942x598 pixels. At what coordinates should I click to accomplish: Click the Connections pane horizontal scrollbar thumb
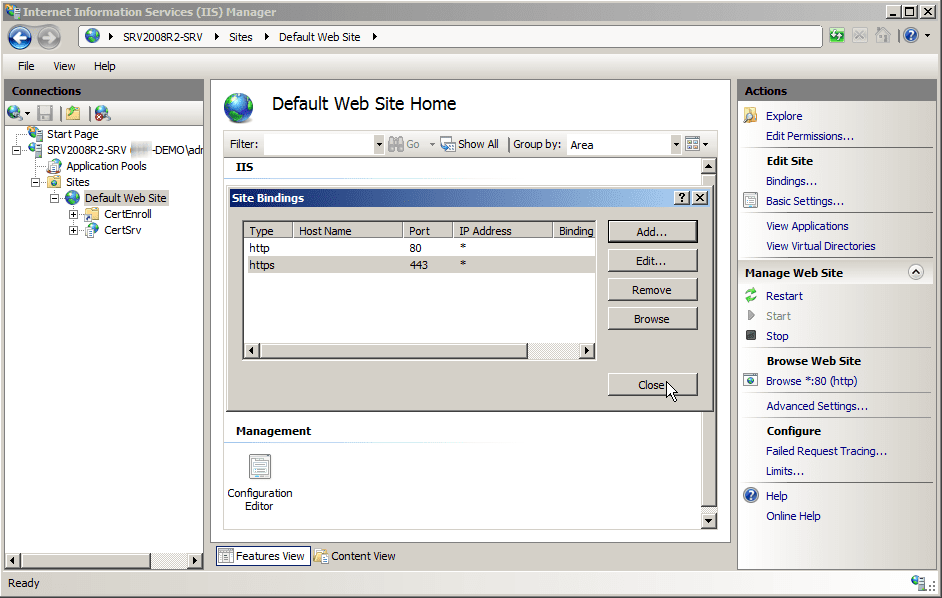tap(86, 560)
